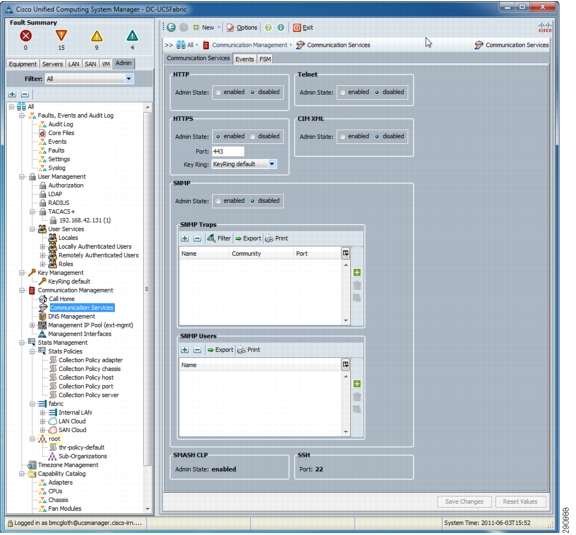Click the Reset Values button
This screenshot has width=576, height=535.
pyautogui.click(x=520, y=502)
